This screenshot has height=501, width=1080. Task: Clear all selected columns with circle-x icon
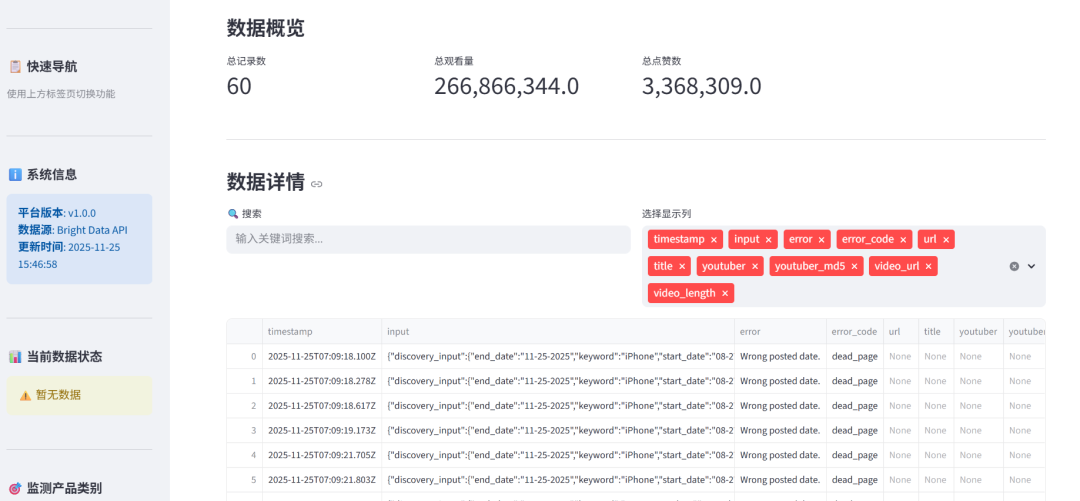coord(1014,266)
